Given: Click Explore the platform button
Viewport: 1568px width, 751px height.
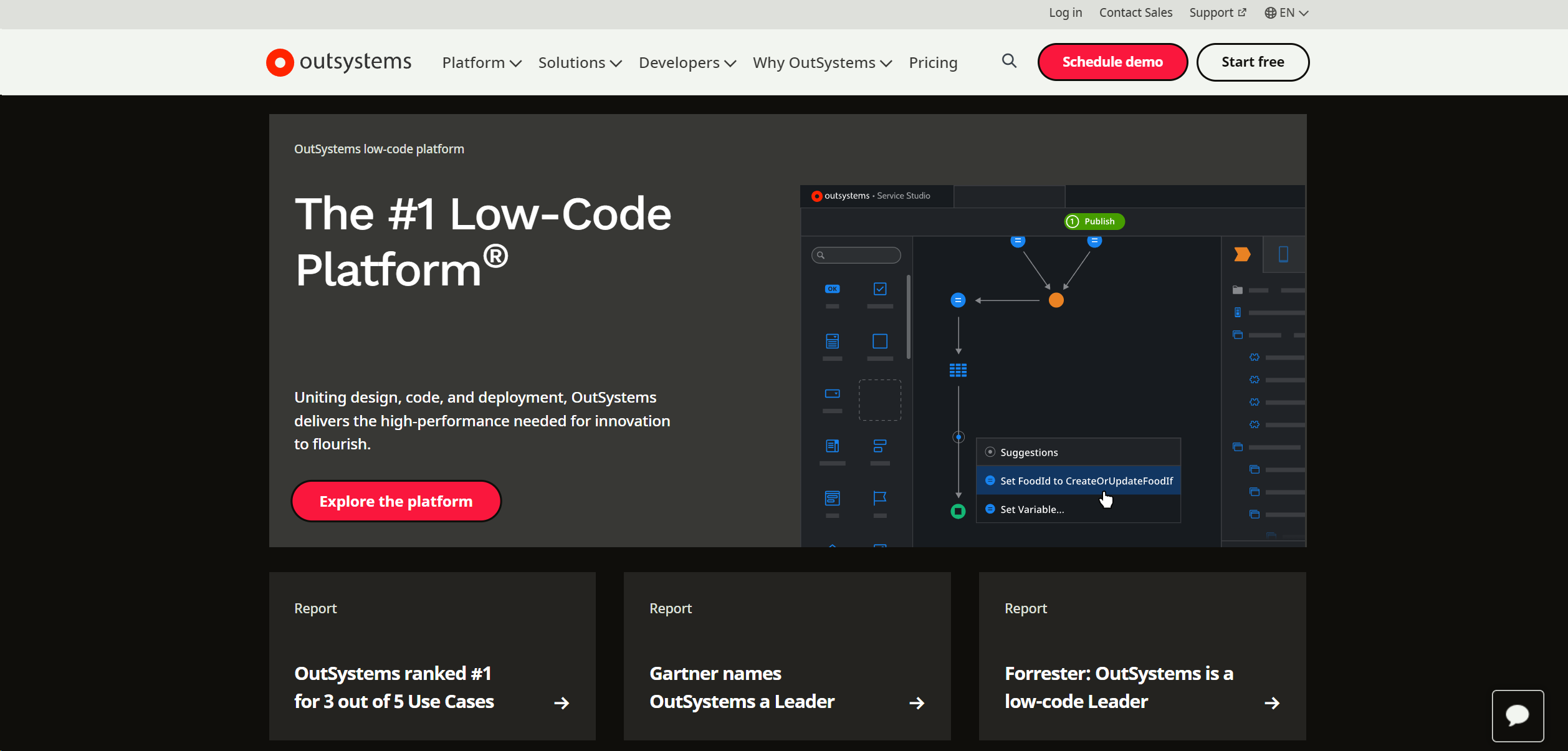Looking at the screenshot, I should (395, 501).
